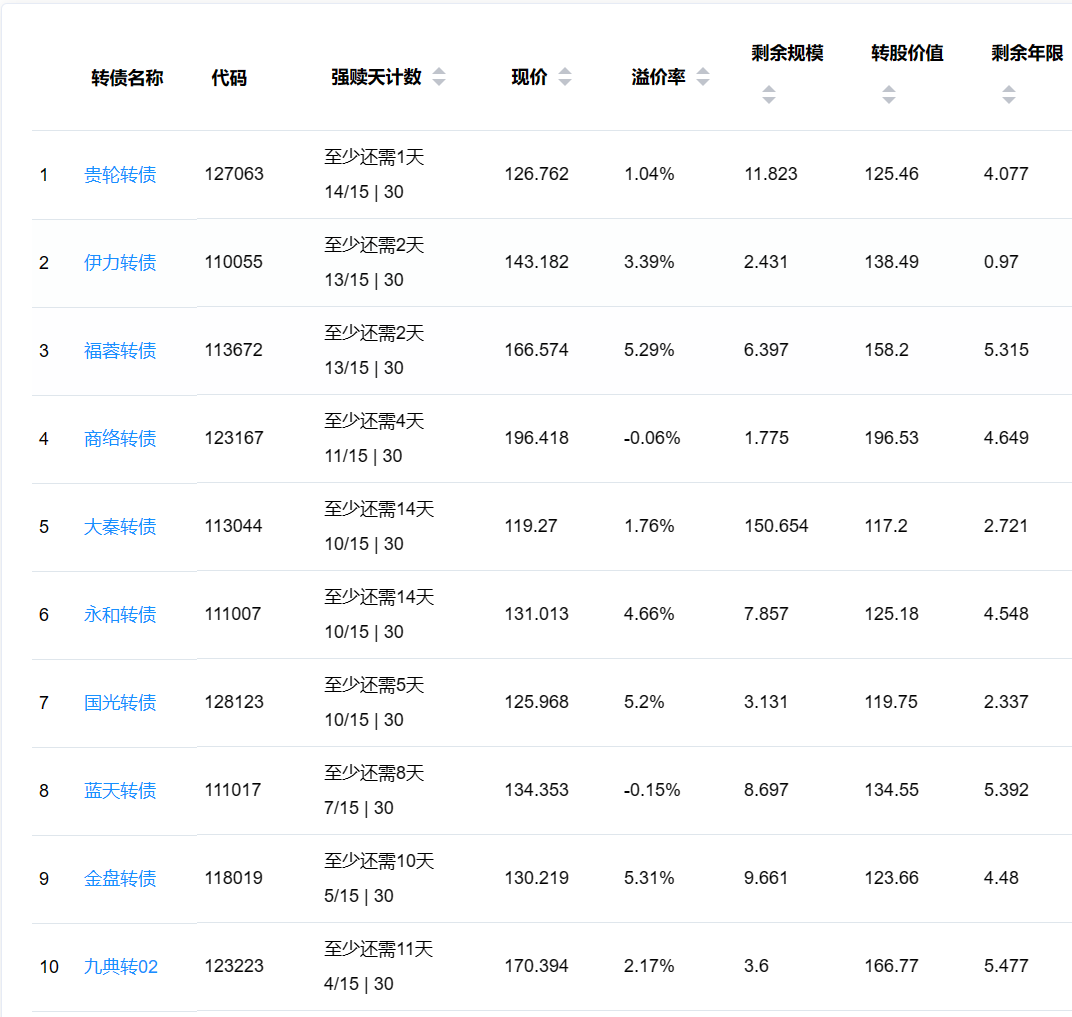Open the 金盘转债 link
This screenshot has height=1017, width=1072.
(x=120, y=879)
